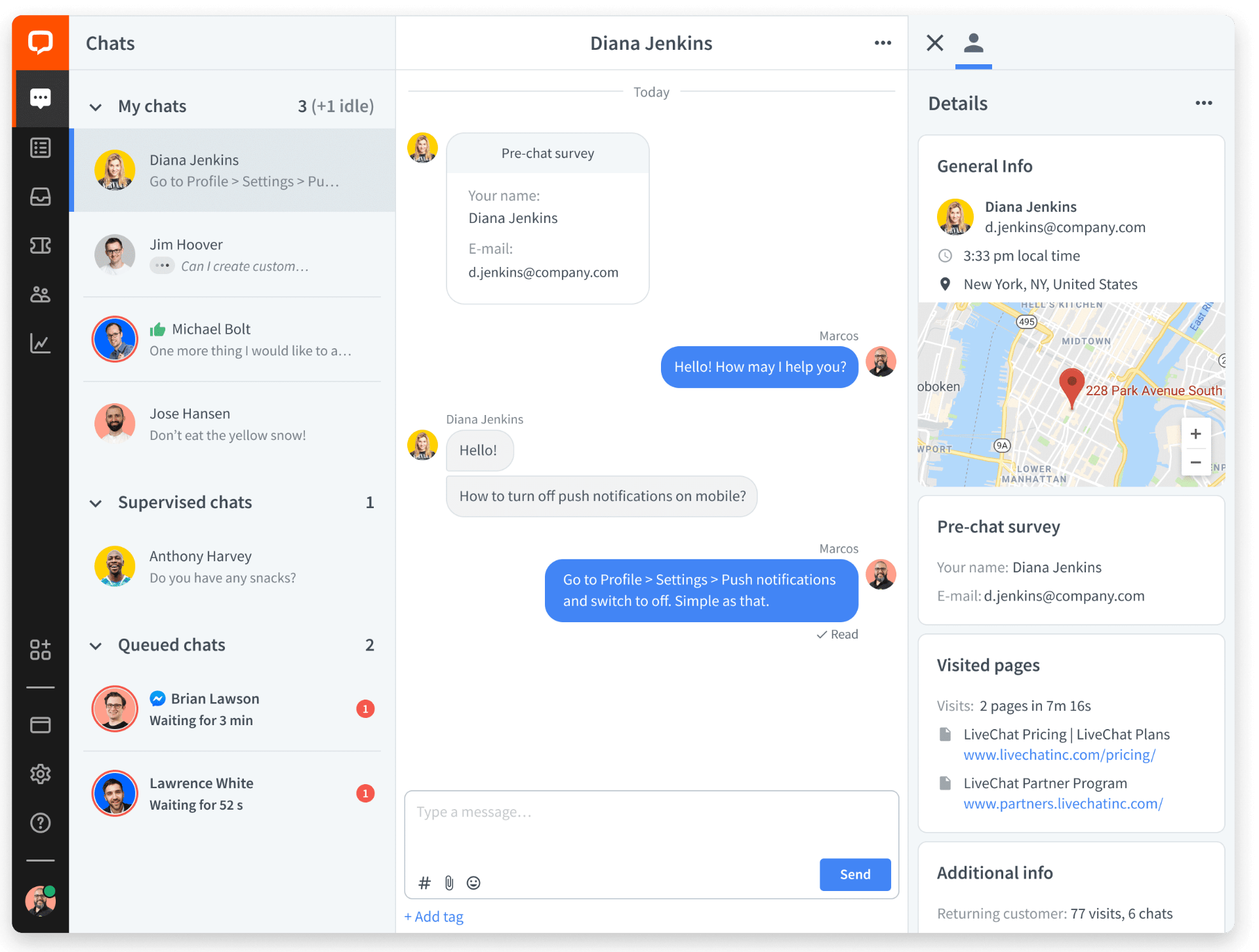Click Add tag below message box
1259x952 pixels.
[434, 917]
